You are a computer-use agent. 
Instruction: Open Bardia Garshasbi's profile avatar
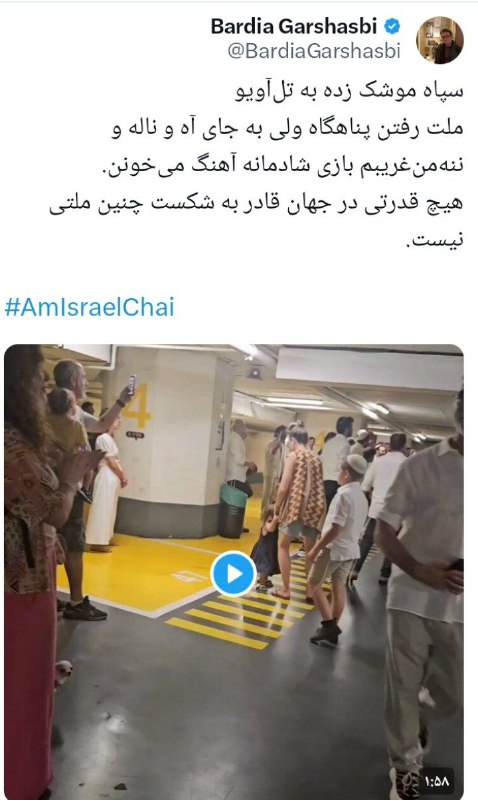coord(440,40)
